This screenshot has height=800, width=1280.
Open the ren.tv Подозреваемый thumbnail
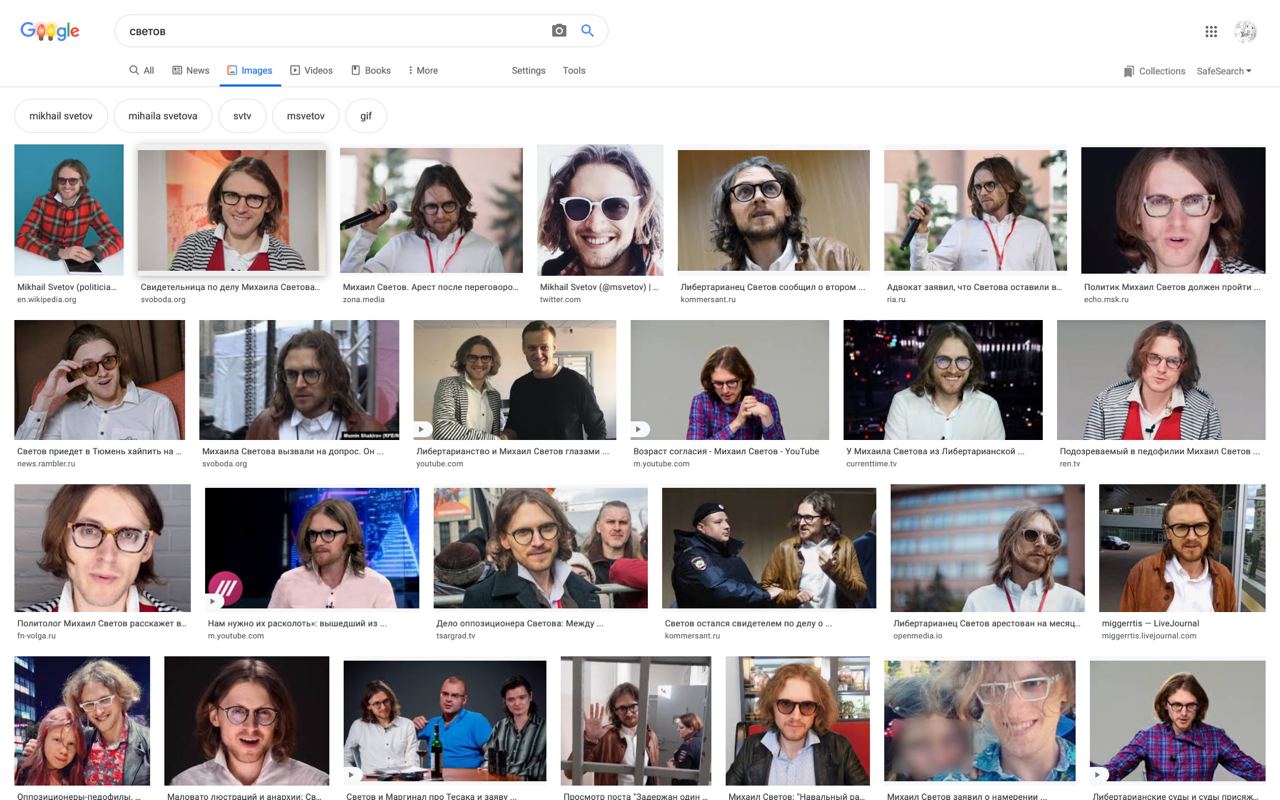[x=1161, y=380]
